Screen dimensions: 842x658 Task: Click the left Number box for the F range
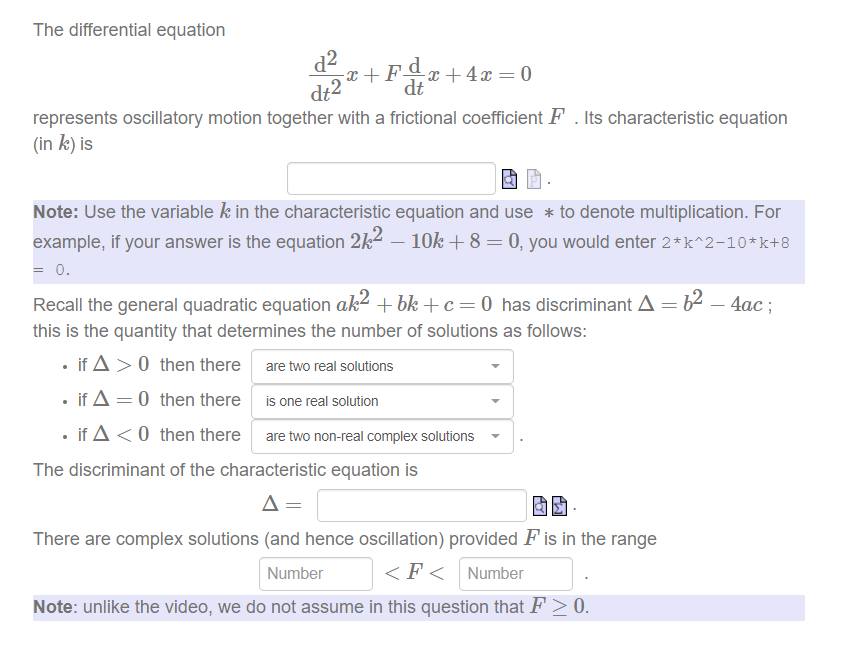pyautogui.click(x=315, y=573)
